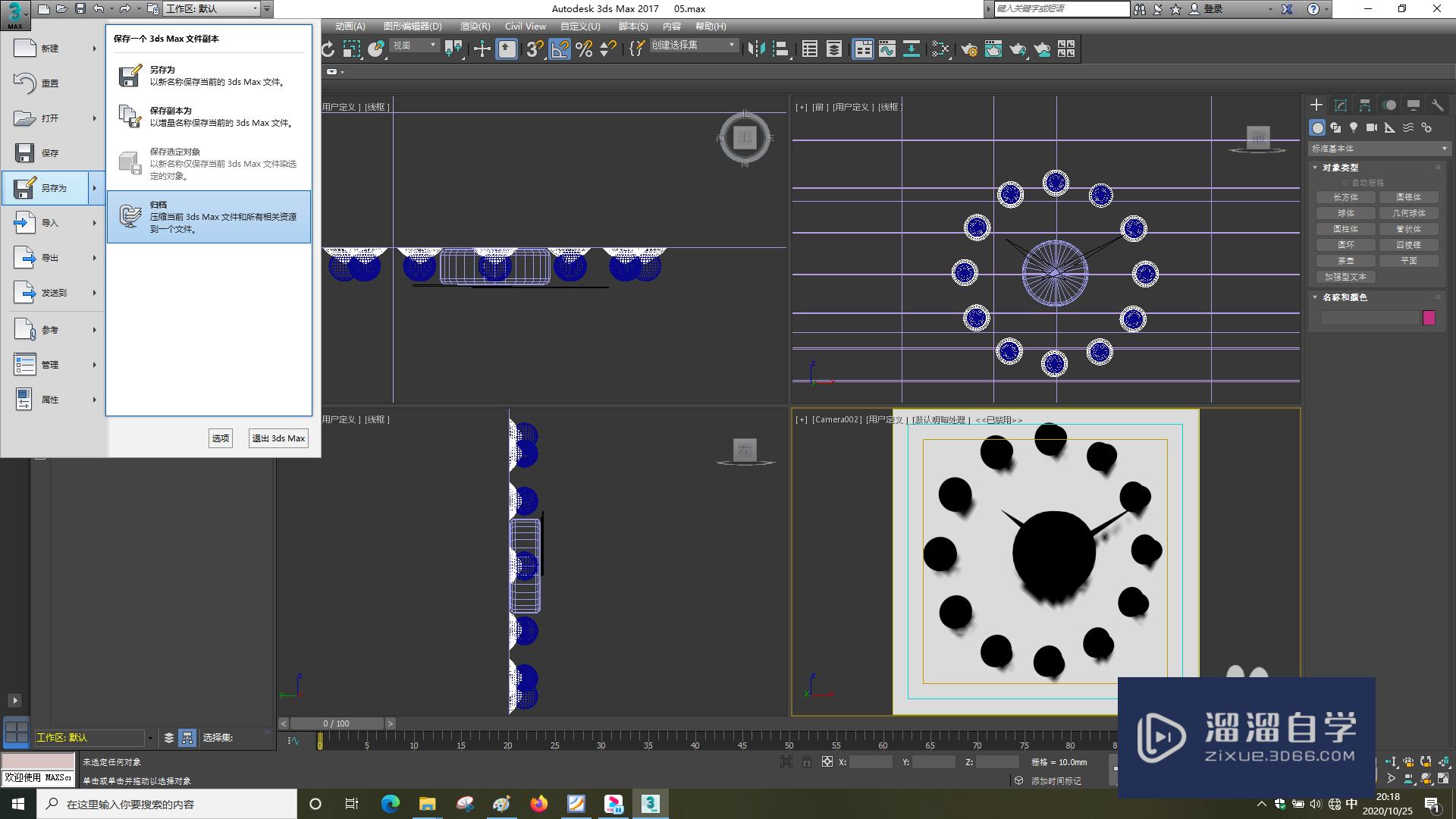Switch to the Utilities wrench tab
The image size is (1456, 819).
point(1438,105)
